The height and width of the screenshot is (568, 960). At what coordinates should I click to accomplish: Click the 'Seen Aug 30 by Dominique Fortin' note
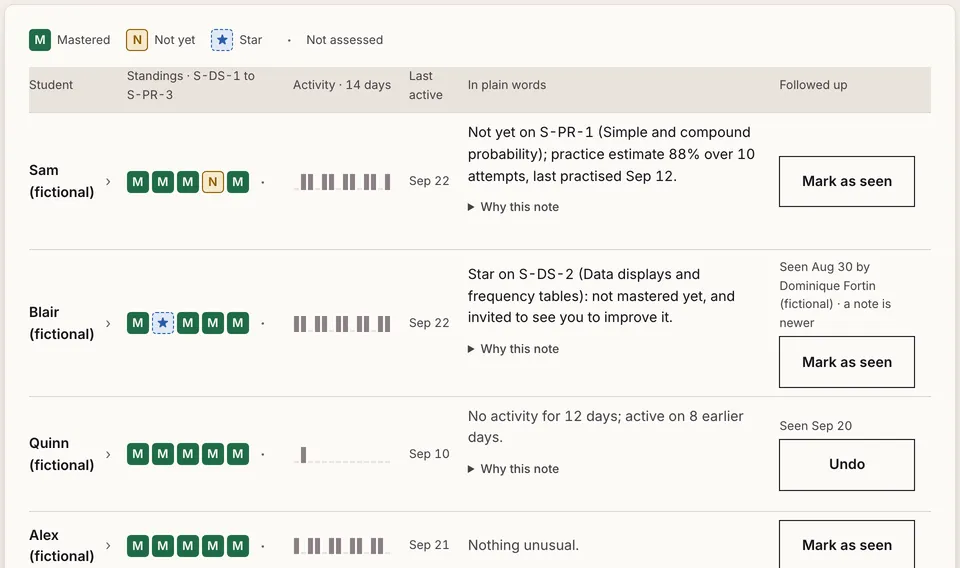(x=835, y=295)
